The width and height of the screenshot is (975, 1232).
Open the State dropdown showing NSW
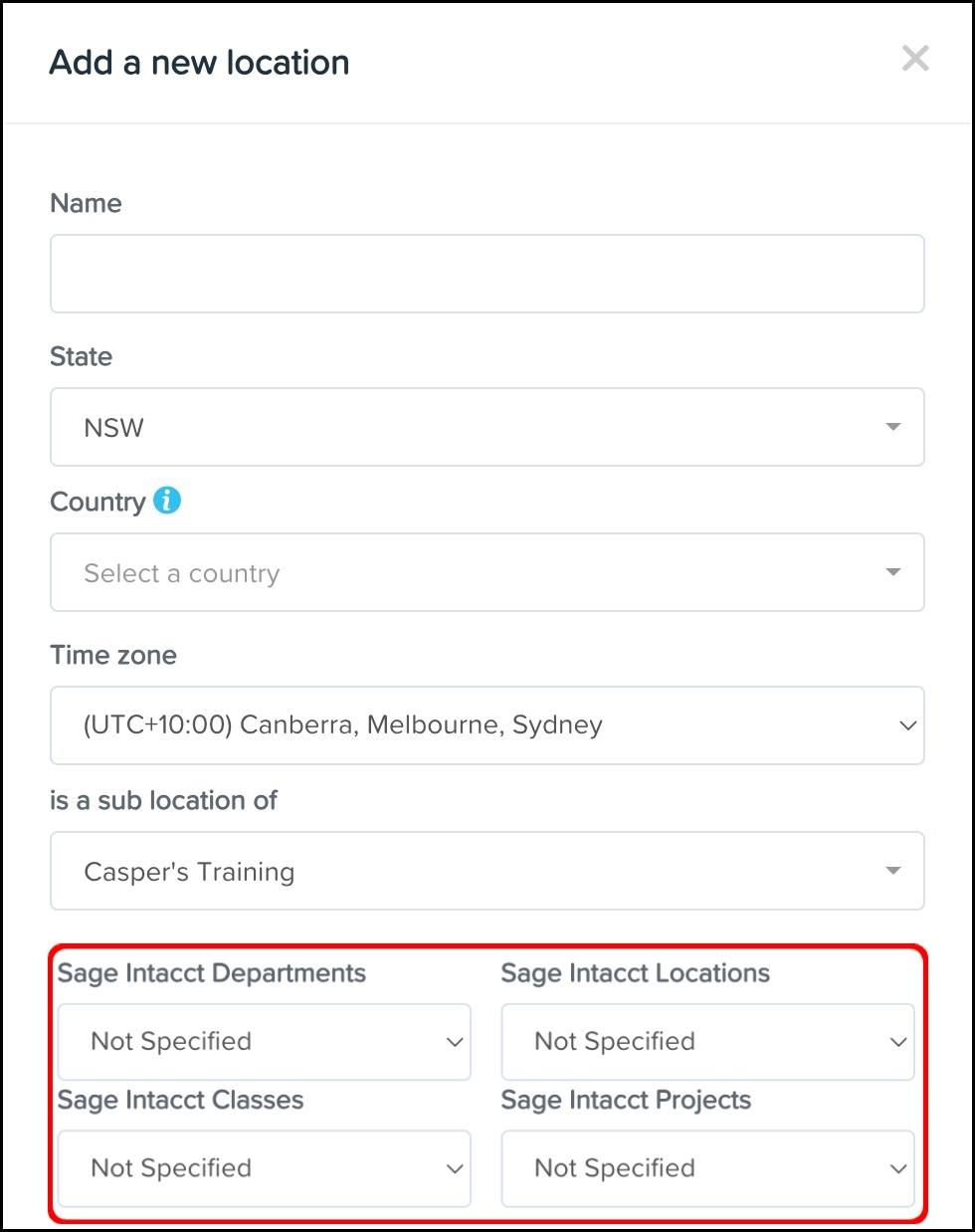click(478, 427)
